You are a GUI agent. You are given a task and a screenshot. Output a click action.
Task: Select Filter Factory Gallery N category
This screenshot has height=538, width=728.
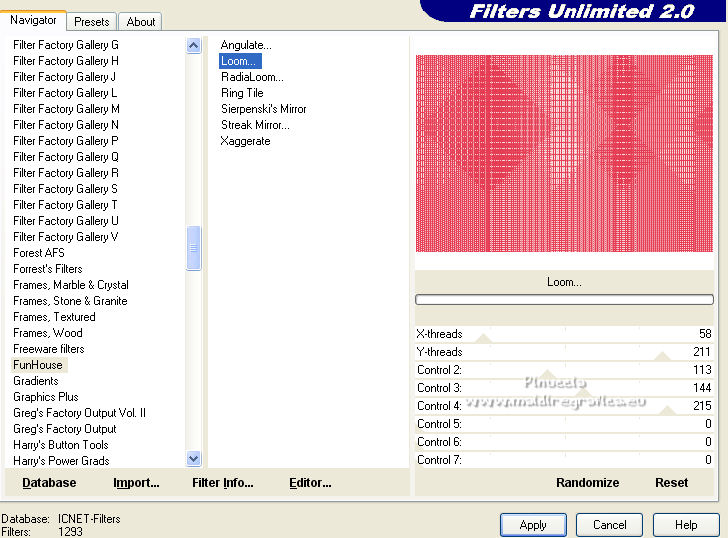[x=66, y=125]
